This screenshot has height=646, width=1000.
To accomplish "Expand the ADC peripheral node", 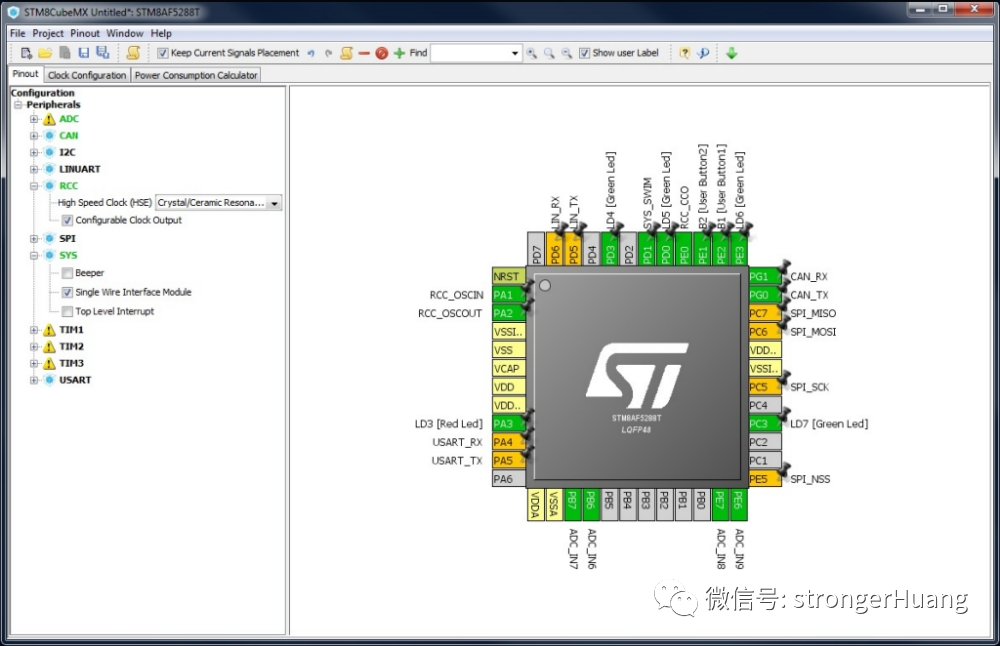I will coord(33,118).
